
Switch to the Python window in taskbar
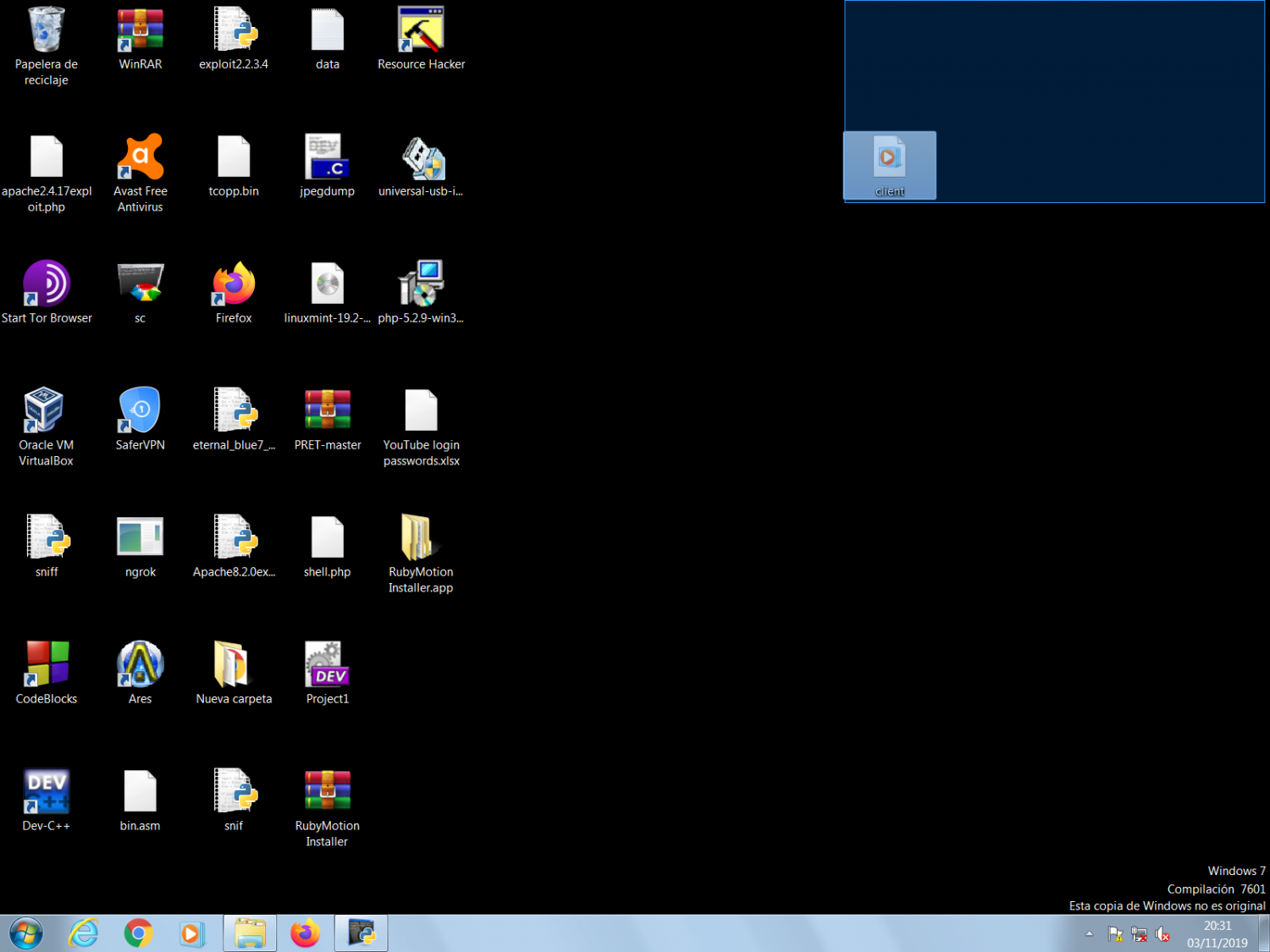click(362, 933)
